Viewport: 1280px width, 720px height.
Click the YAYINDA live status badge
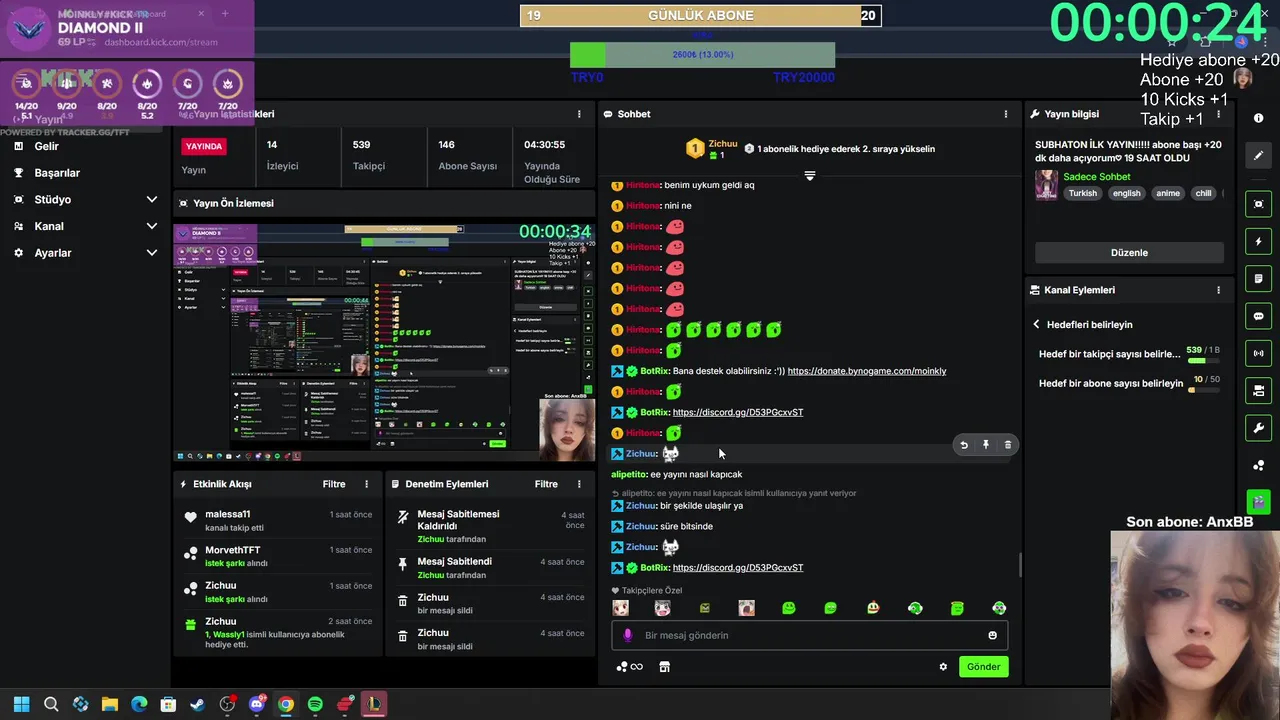(204, 146)
